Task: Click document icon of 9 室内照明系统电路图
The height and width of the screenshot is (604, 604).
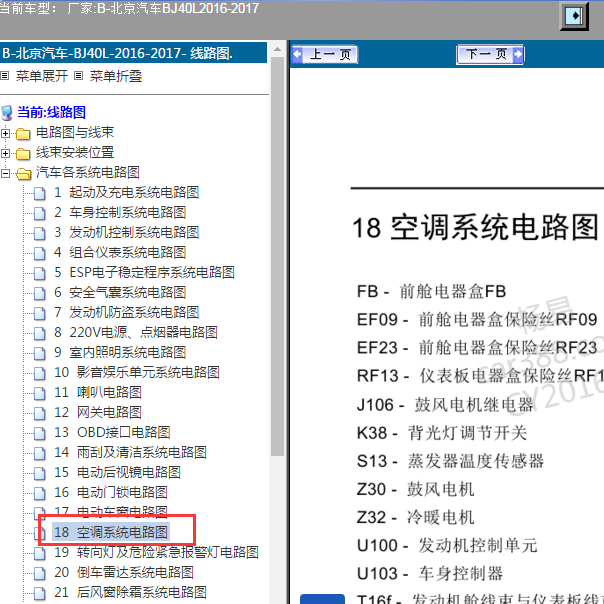Action: [39, 354]
